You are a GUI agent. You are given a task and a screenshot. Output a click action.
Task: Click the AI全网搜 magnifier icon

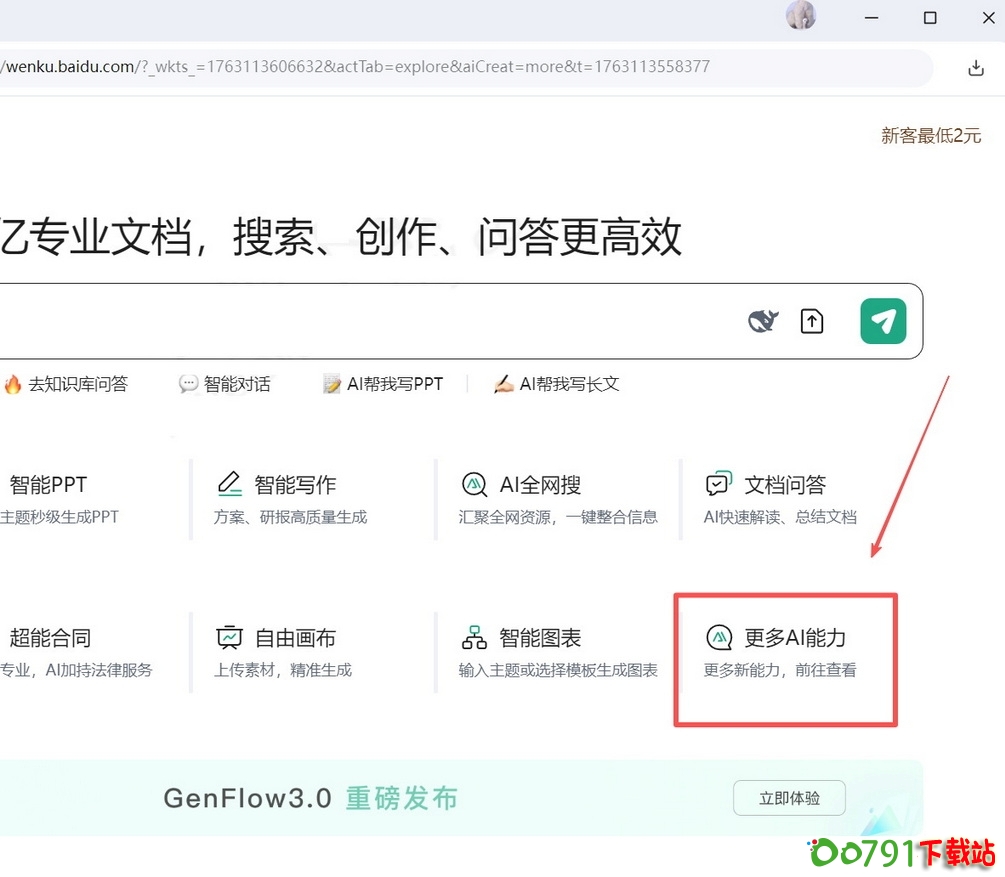(474, 484)
